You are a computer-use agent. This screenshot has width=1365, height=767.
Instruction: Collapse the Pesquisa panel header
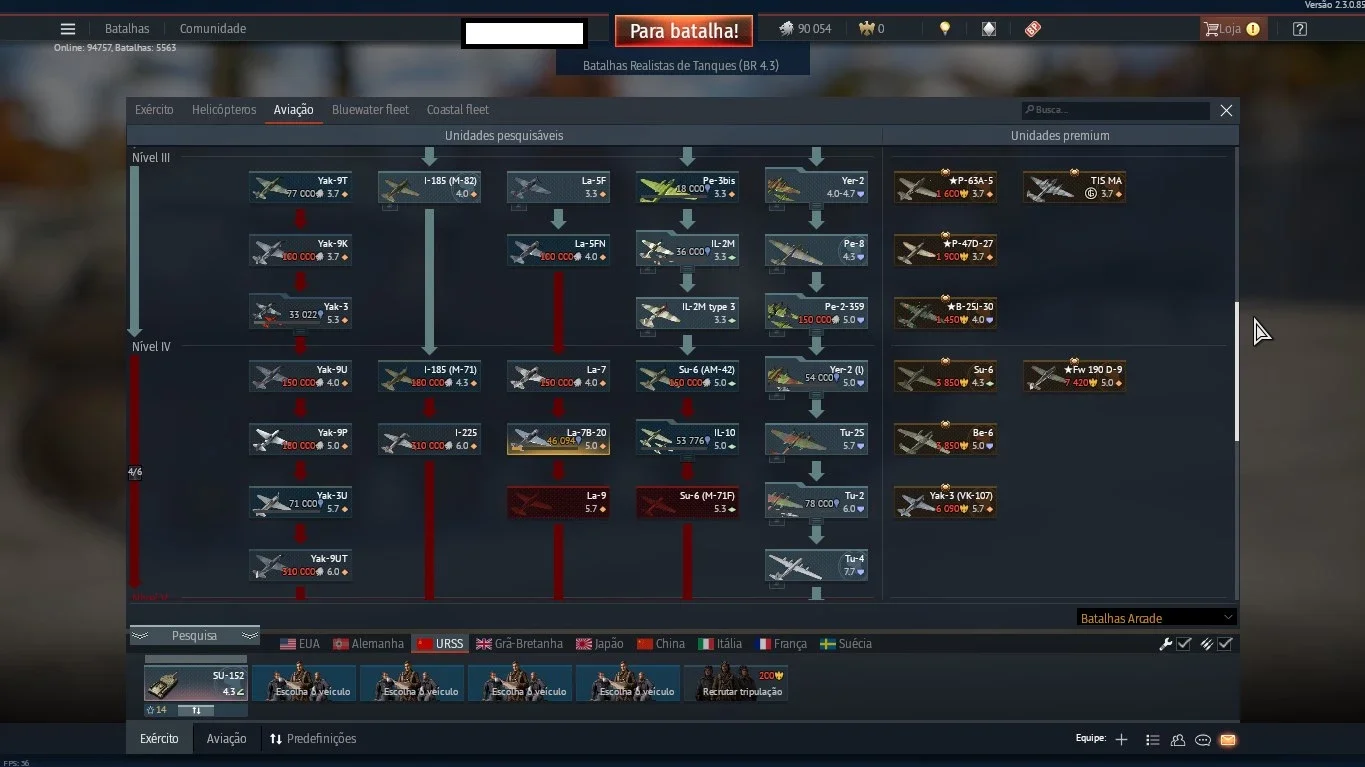[x=195, y=636]
